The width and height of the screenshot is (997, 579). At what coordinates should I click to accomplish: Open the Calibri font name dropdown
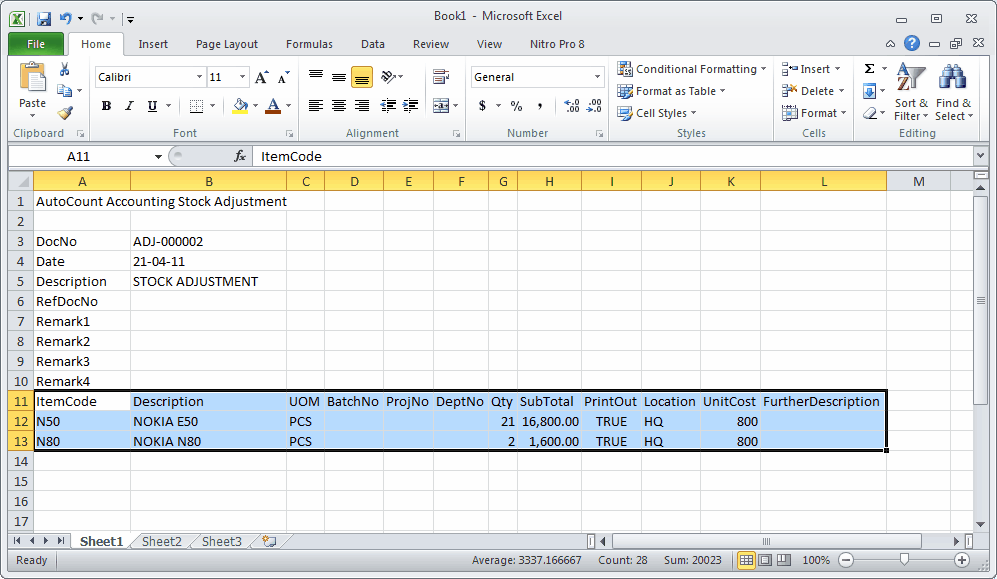click(x=199, y=77)
